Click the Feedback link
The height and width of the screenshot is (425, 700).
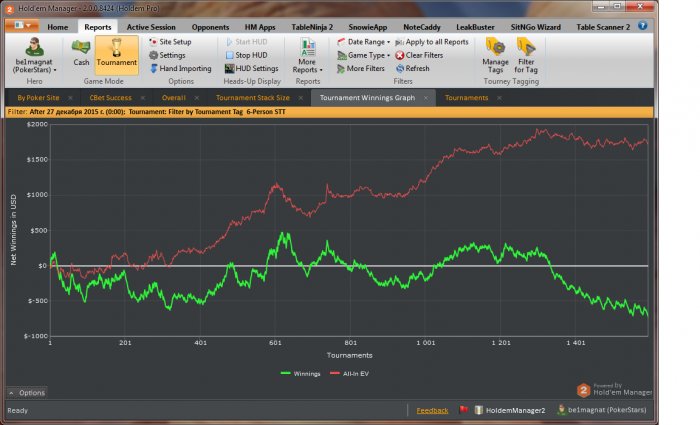pyautogui.click(x=432, y=411)
